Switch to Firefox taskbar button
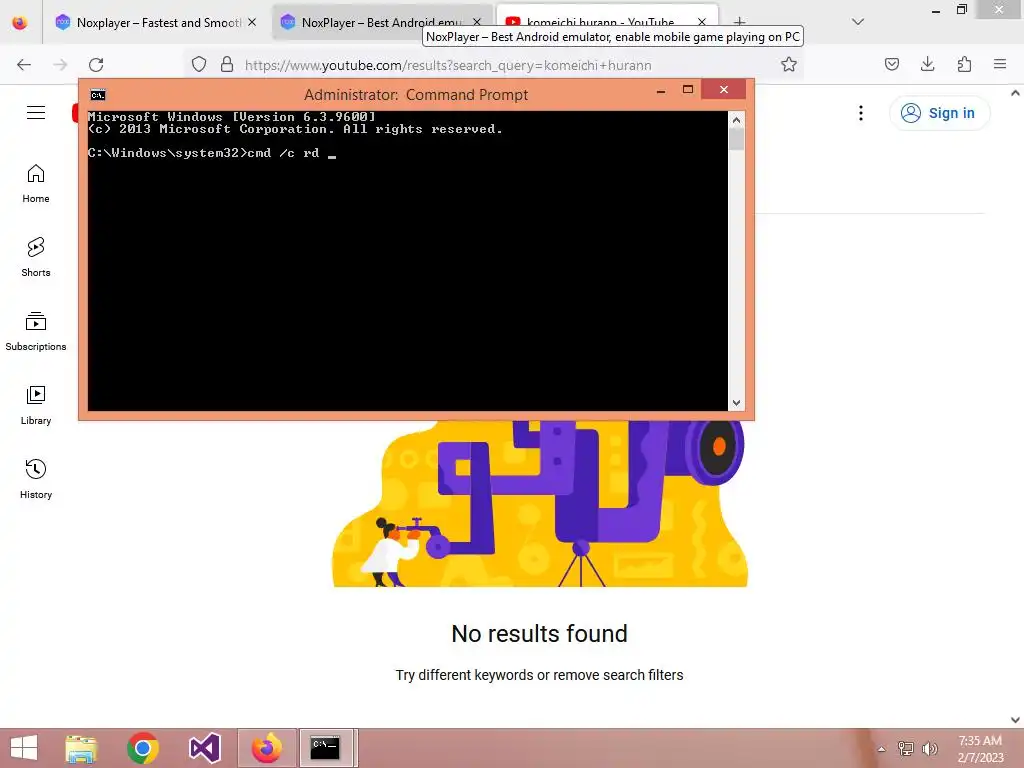The height and width of the screenshot is (768, 1024). [x=266, y=748]
